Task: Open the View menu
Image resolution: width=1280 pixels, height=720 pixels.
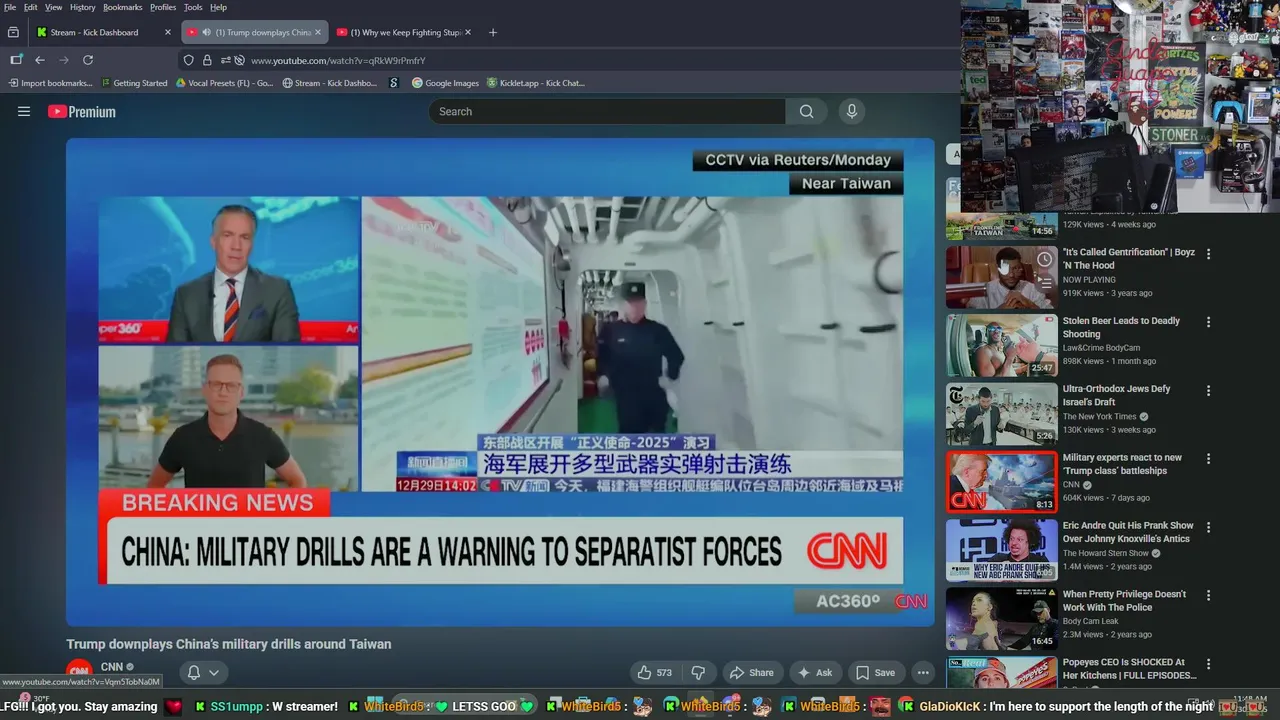Action: [x=54, y=7]
